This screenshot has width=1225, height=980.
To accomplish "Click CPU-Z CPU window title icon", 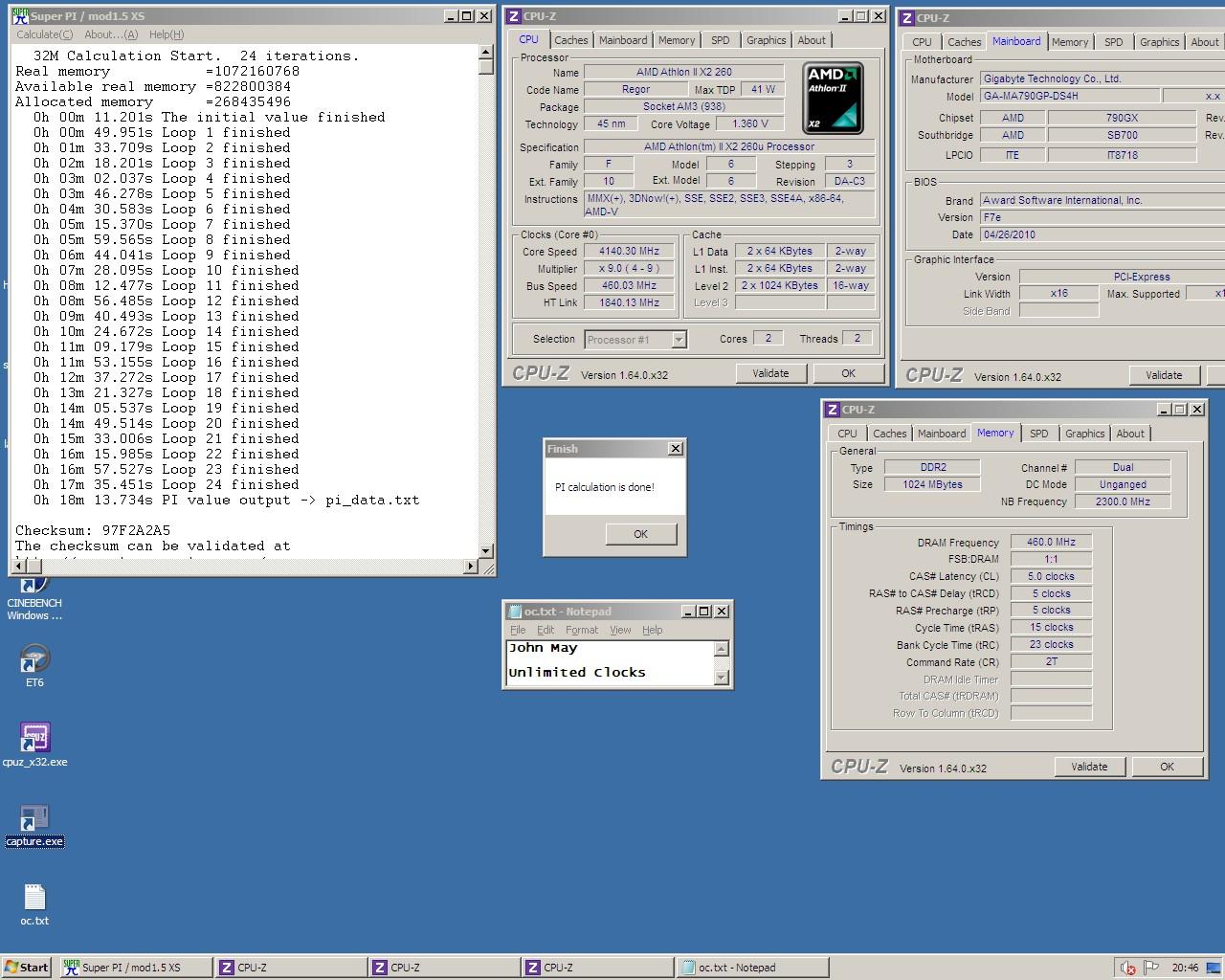I will coord(514,15).
